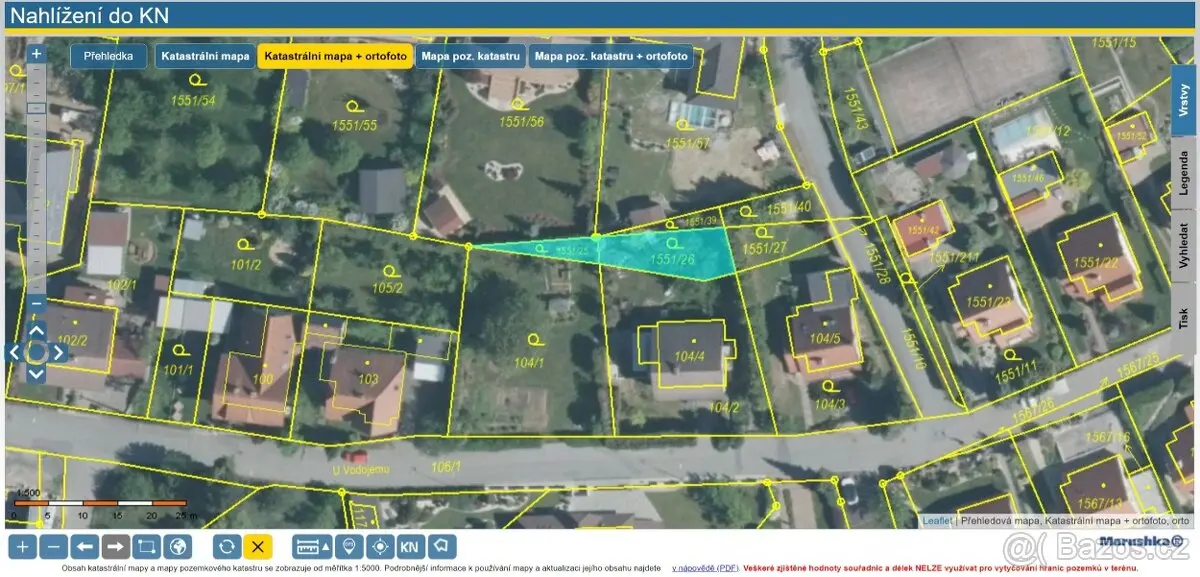Click the globe full extent icon

pyautogui.click(x=177, y=546)
